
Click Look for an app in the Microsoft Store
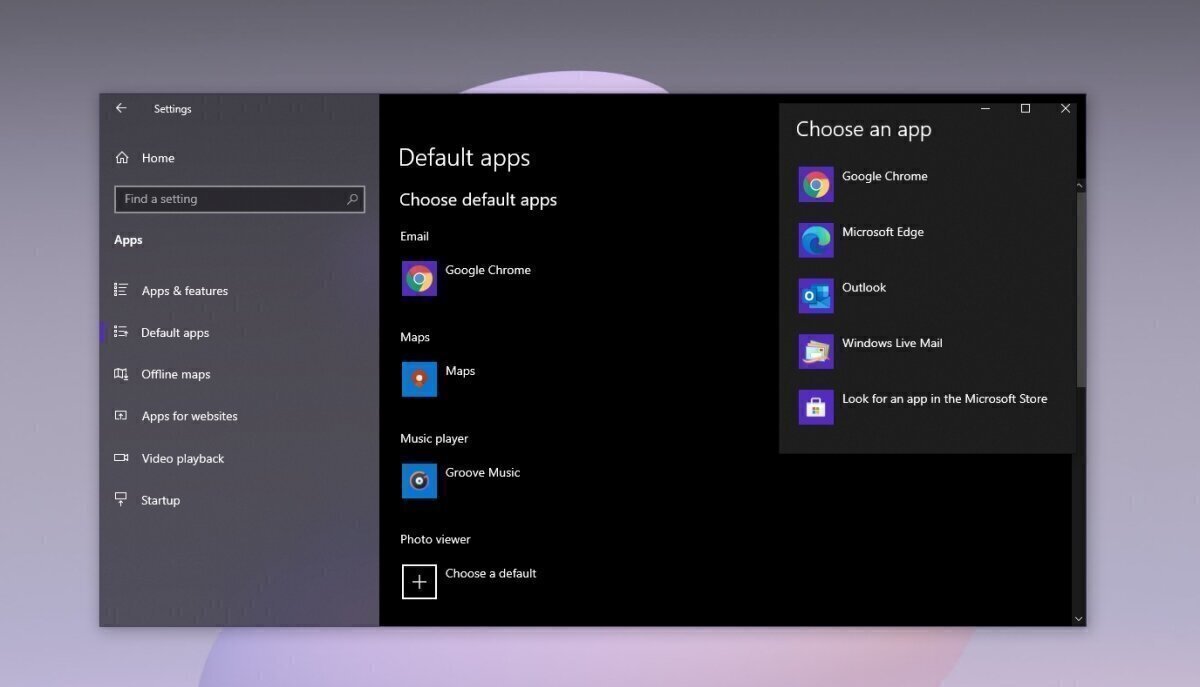[944, 399]
